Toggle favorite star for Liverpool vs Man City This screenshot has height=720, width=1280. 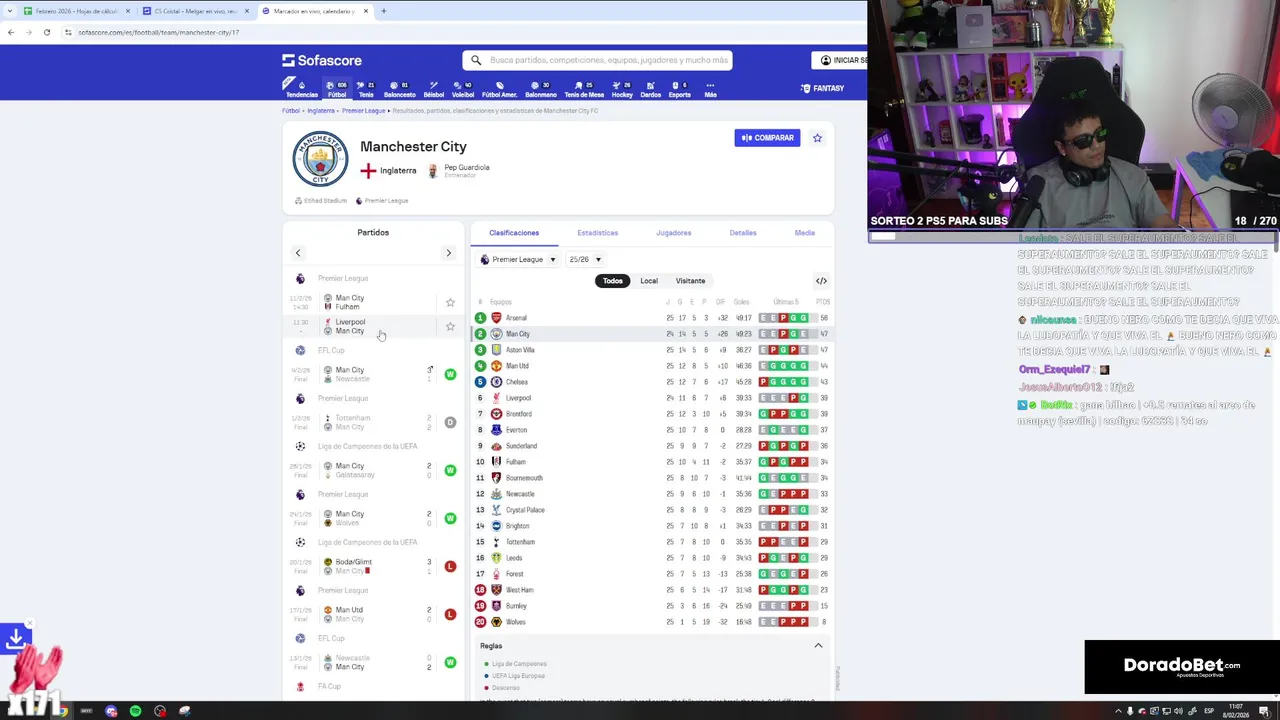click(x=450, y=326)
